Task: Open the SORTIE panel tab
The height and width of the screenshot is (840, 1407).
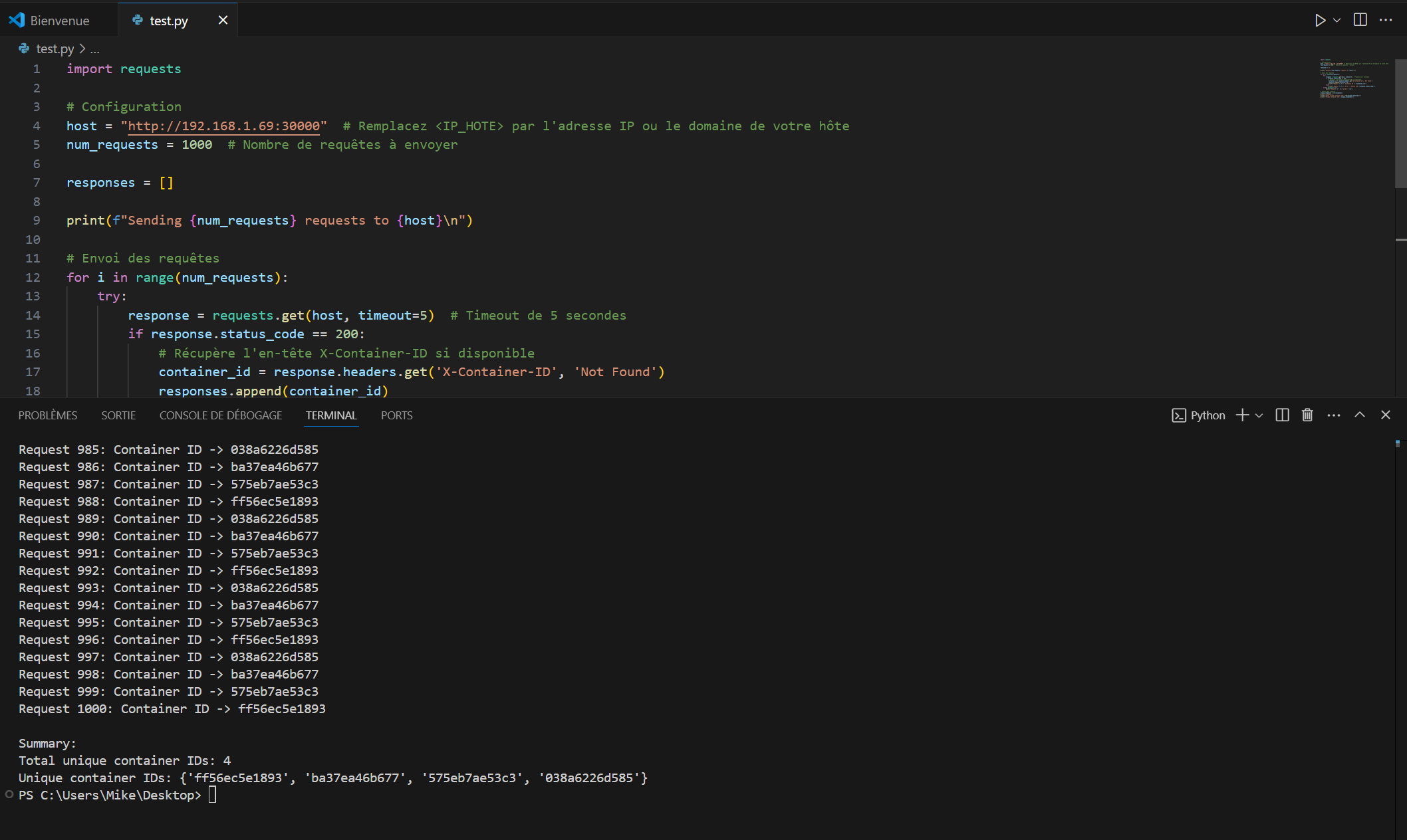Action: click(x=118, y=415)
